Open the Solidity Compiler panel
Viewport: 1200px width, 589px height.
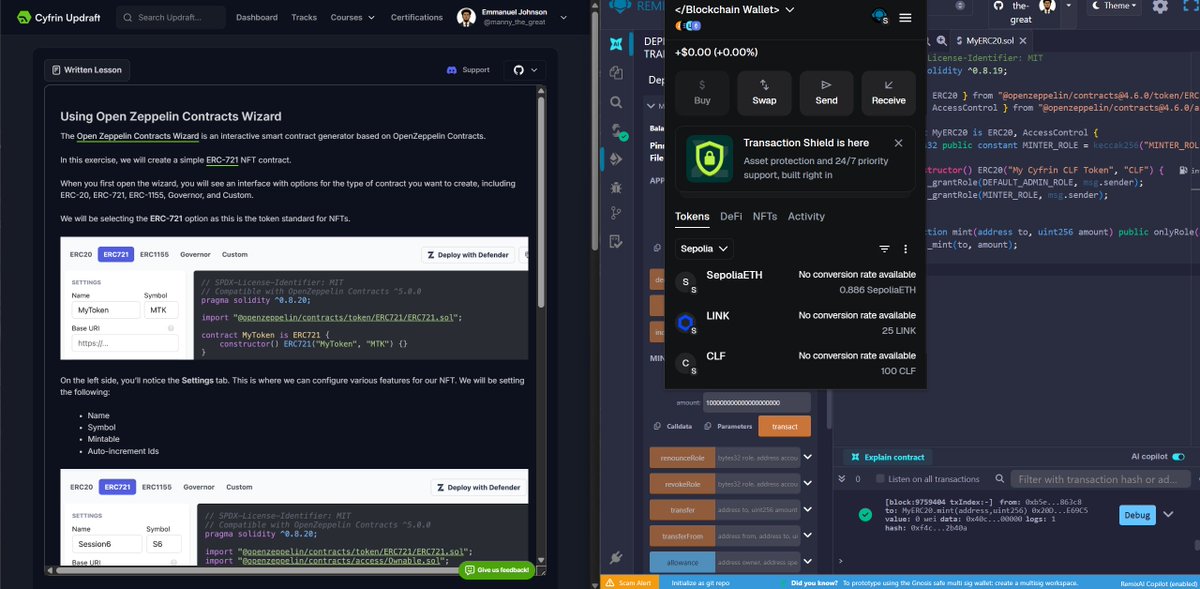pyautogui.click(x=614, y=130)
